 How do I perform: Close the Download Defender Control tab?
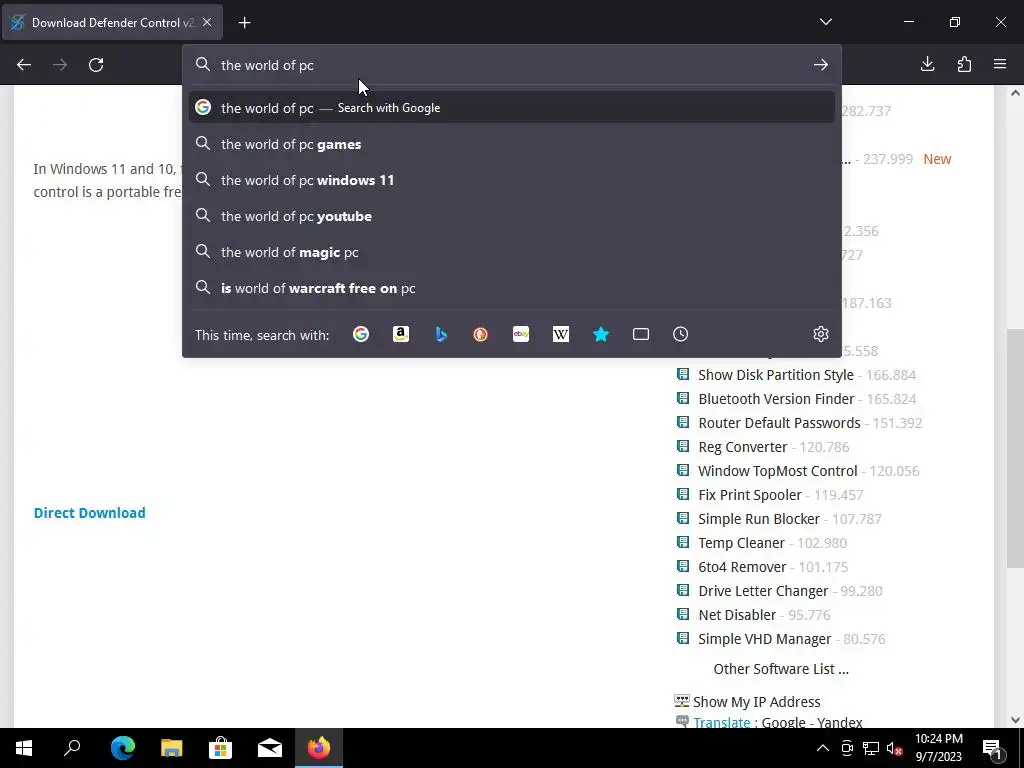coord(207,22)
